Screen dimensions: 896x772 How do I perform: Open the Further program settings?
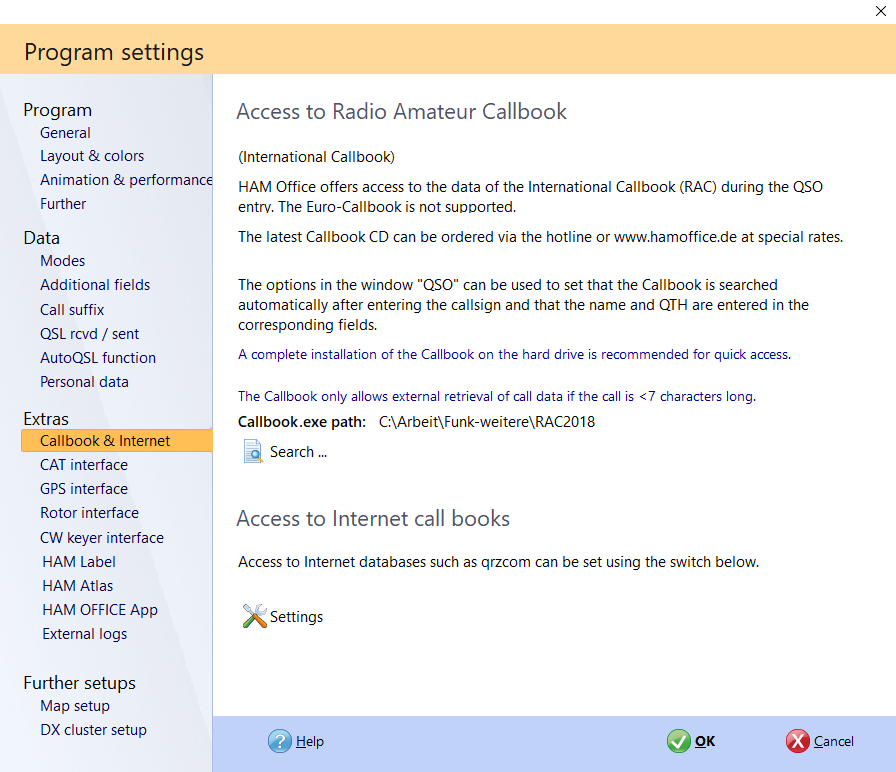click(x=63, y=204)
